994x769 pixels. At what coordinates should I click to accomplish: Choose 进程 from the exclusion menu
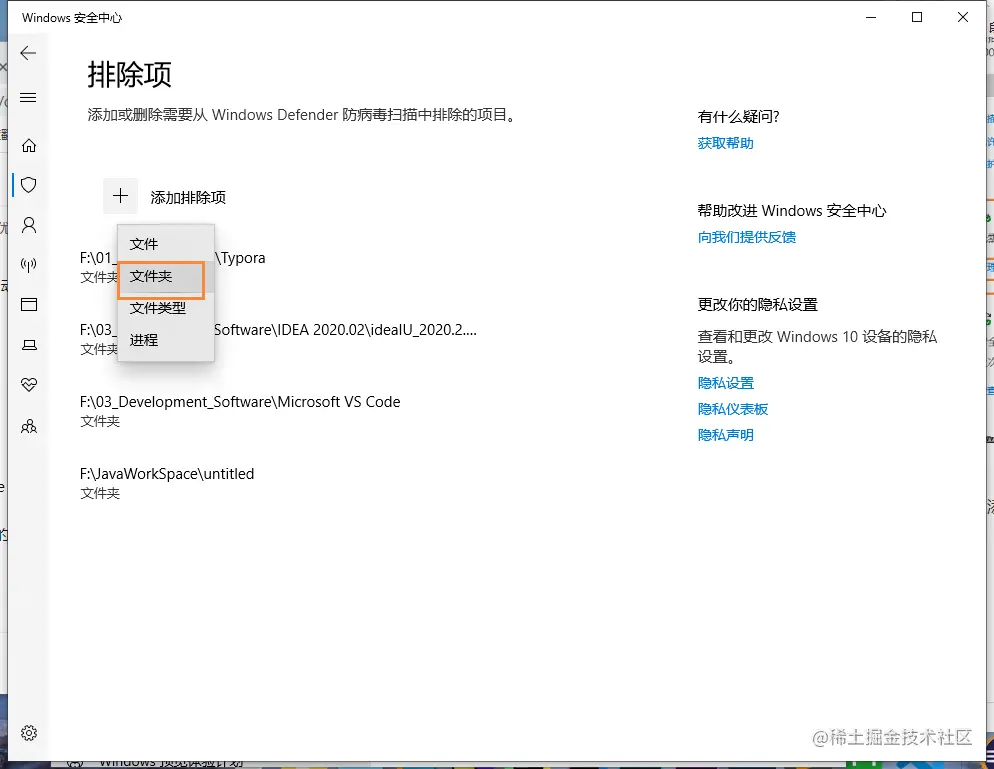click(x=166, y=340)
